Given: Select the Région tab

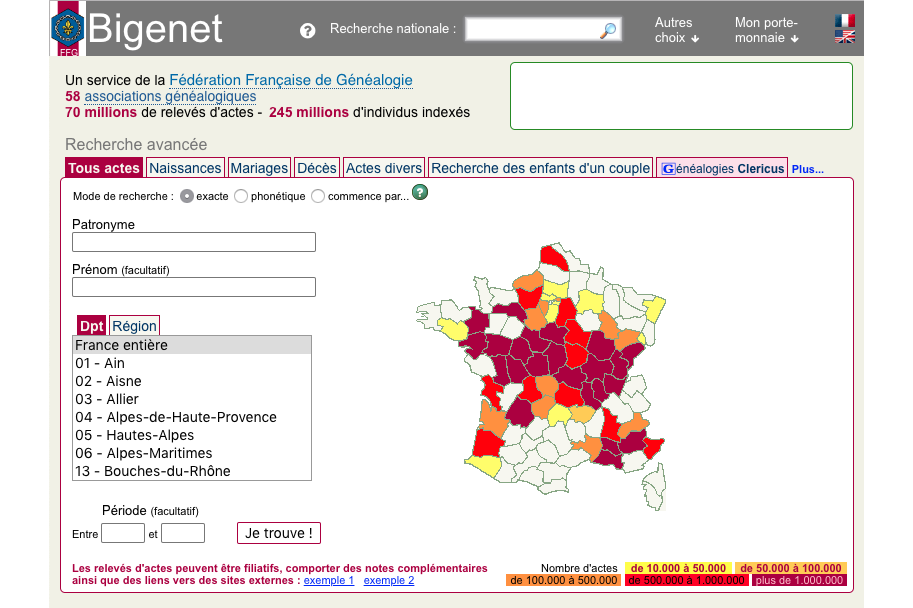Looking at the screenshot, I should coord(135,326).
